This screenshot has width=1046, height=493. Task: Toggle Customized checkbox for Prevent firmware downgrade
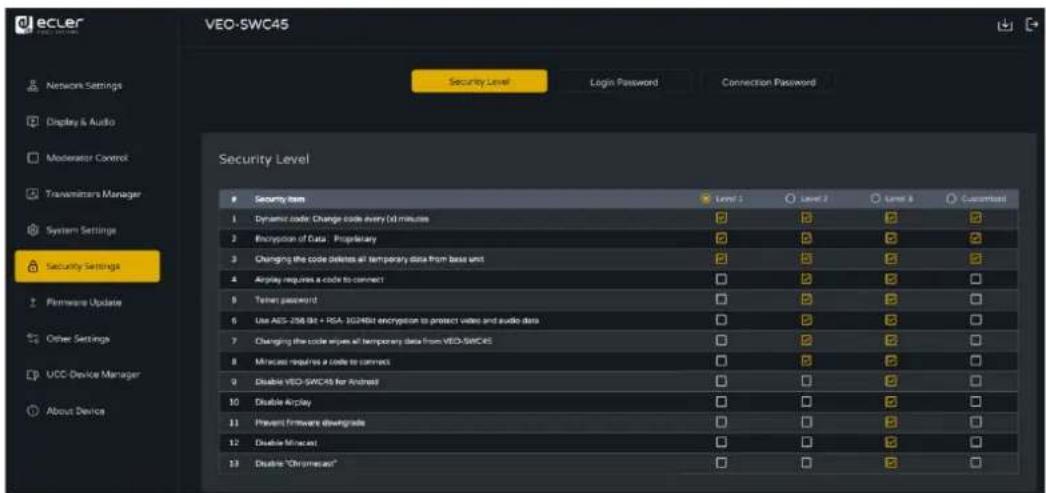(x=976, y=422)
